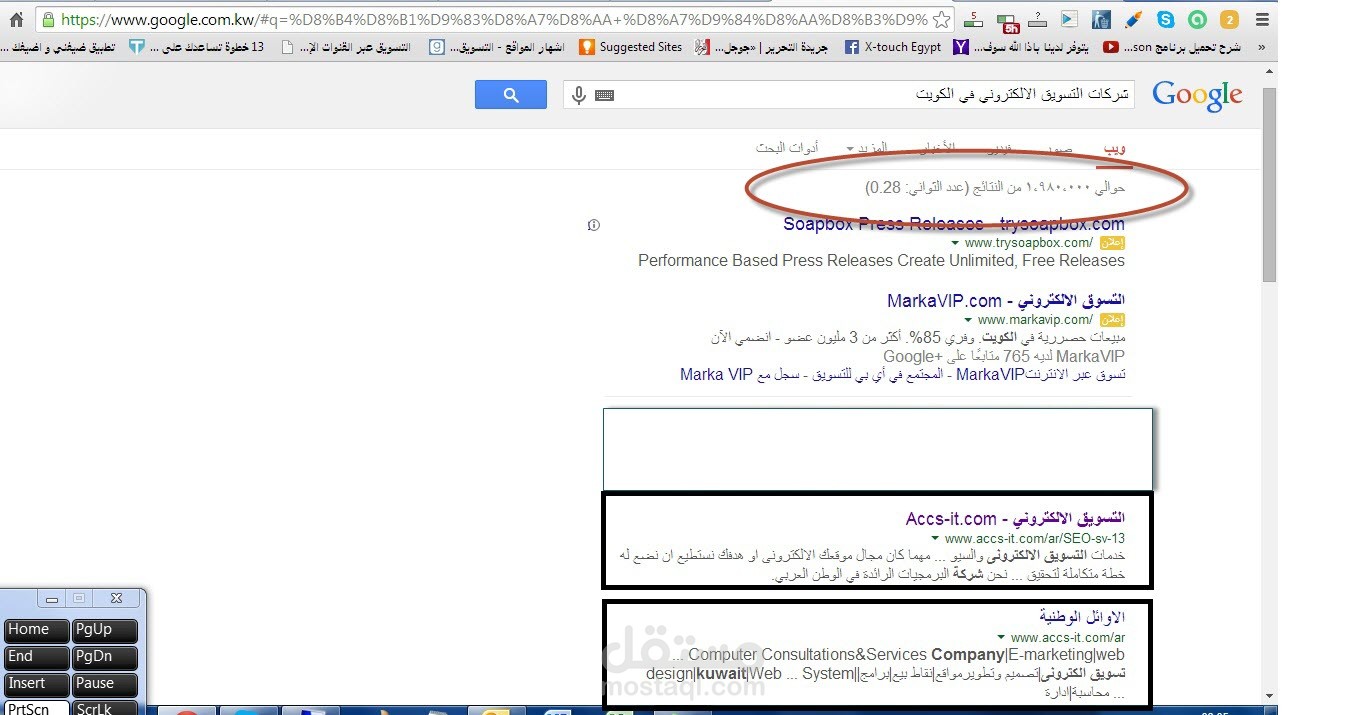Click the PgDn key on on-screen keyboard

tap(104, 657)
